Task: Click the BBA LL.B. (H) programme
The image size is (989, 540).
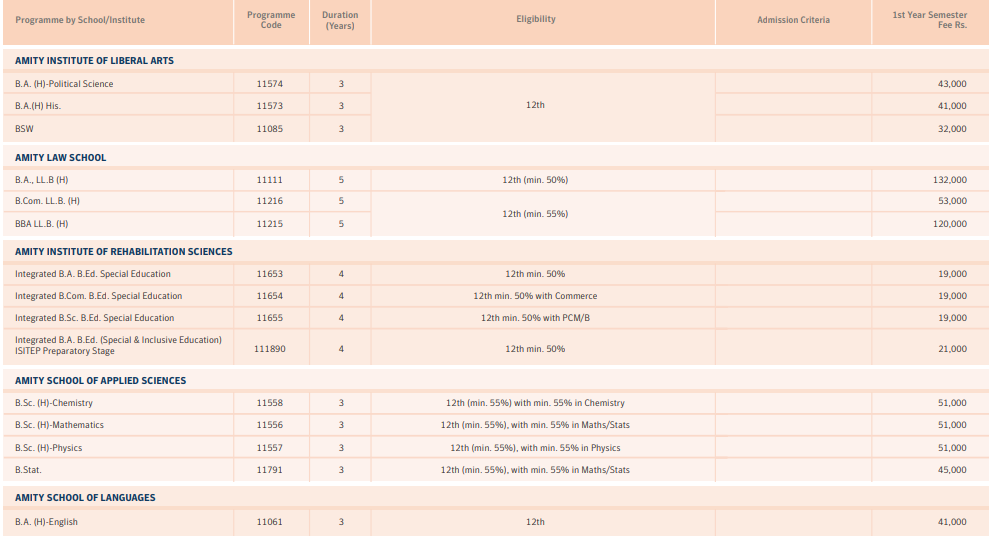Action: pyautogui.click(x=42, y=224)
